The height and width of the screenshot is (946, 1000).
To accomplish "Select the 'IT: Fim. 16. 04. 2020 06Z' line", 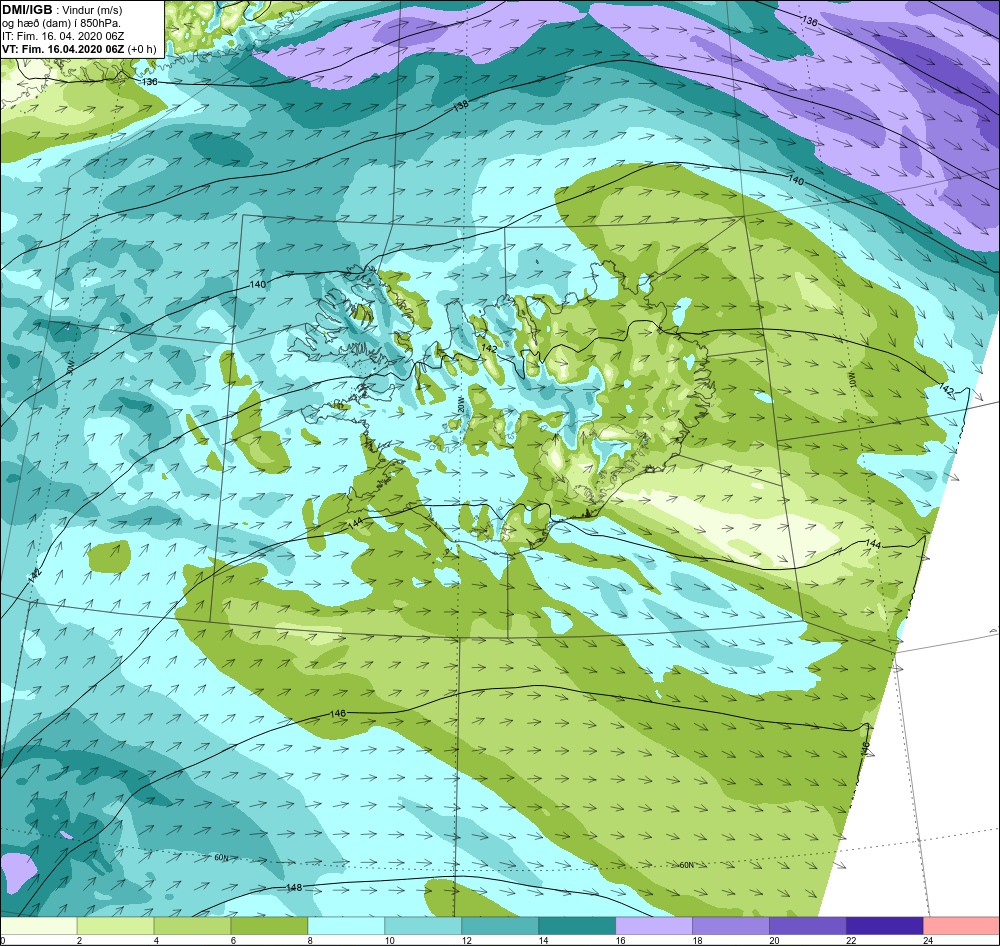I will tap(63, 36).
